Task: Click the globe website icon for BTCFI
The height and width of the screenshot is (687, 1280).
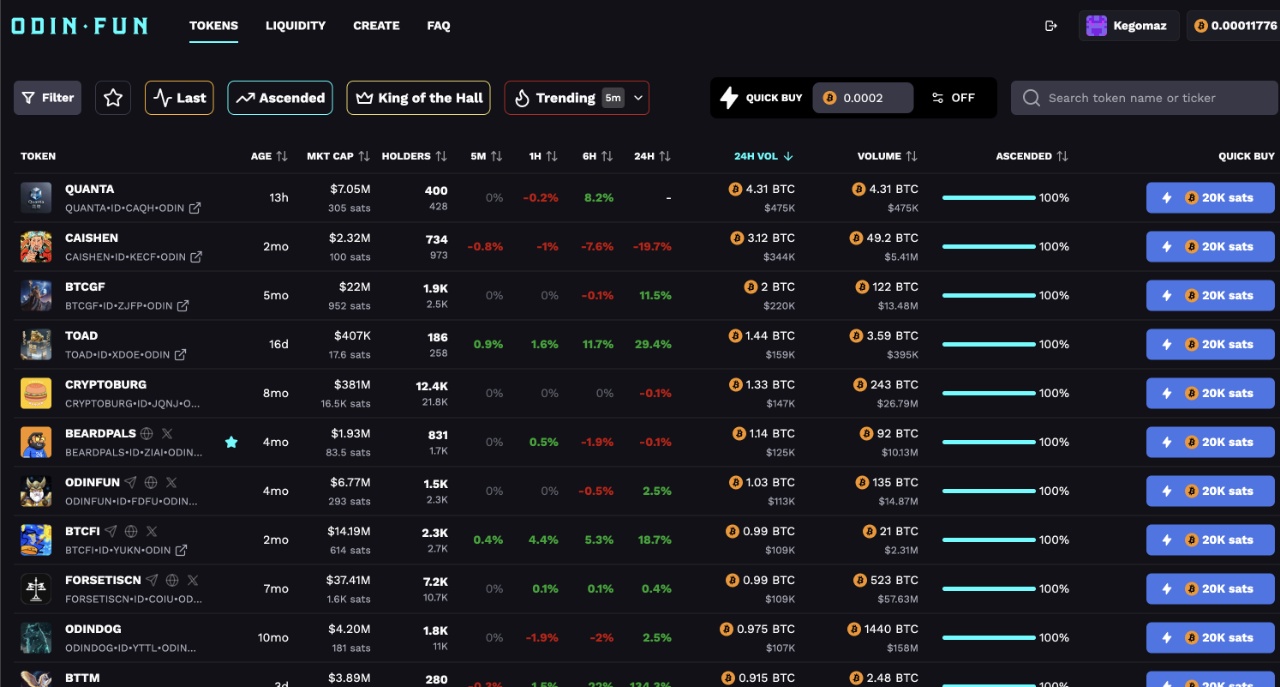Action: click(x=131, y=532)
